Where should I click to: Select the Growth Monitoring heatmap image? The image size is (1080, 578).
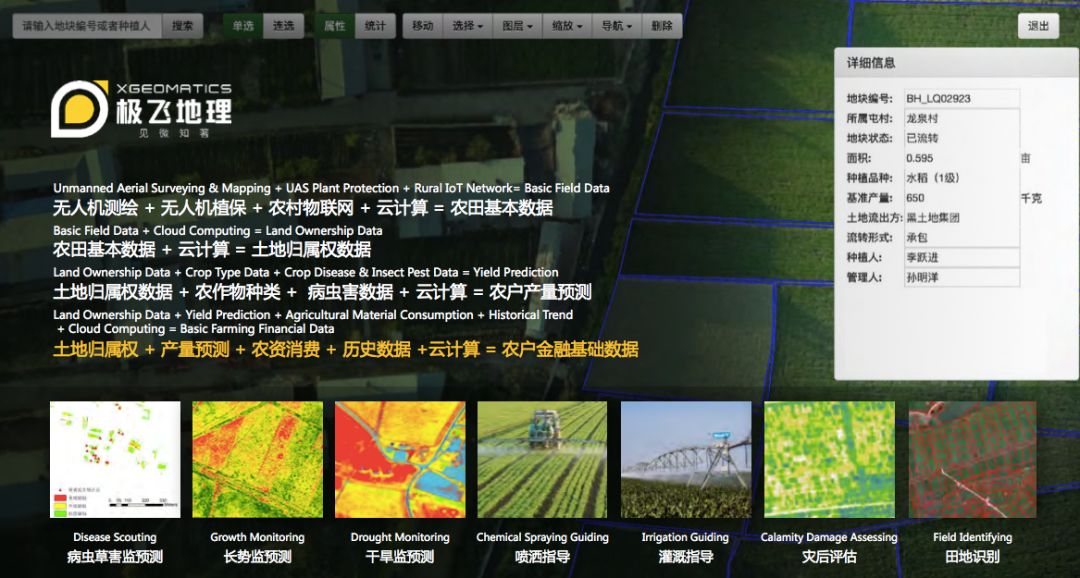257,459
